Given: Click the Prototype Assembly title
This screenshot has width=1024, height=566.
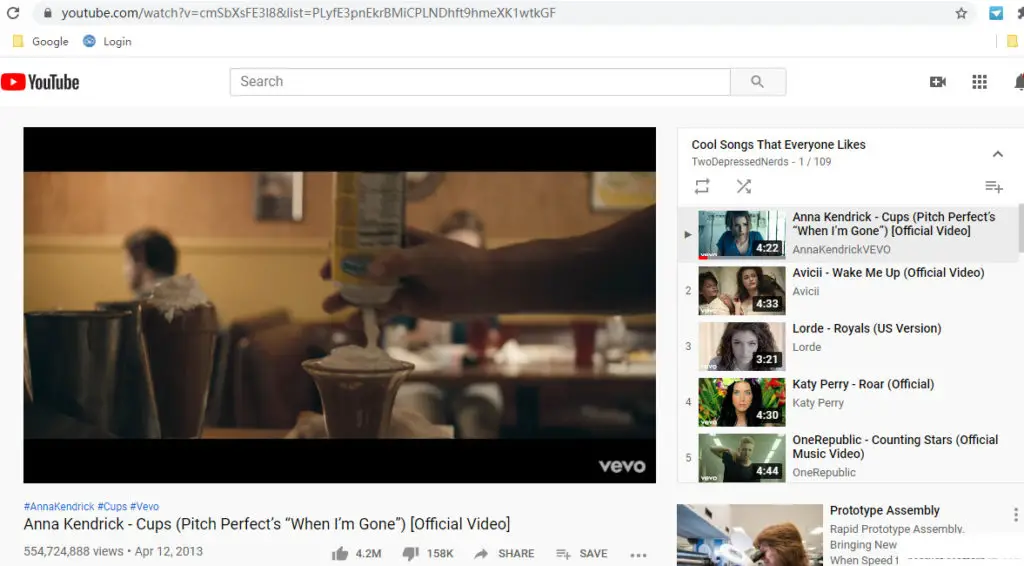Looking at the screenshot, I should tap(884, 511).
